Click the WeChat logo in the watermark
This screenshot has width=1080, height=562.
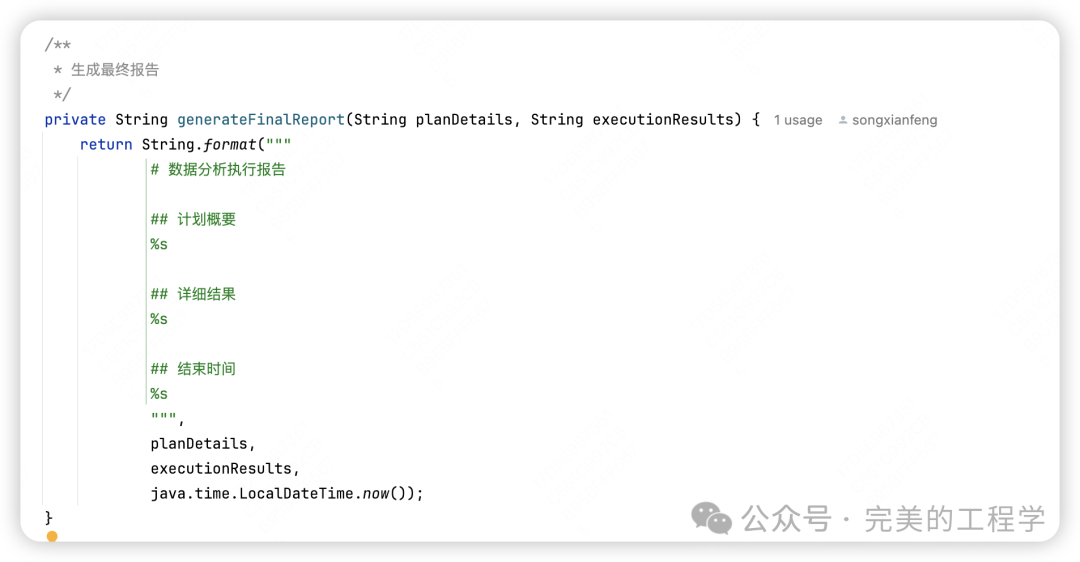712,518
